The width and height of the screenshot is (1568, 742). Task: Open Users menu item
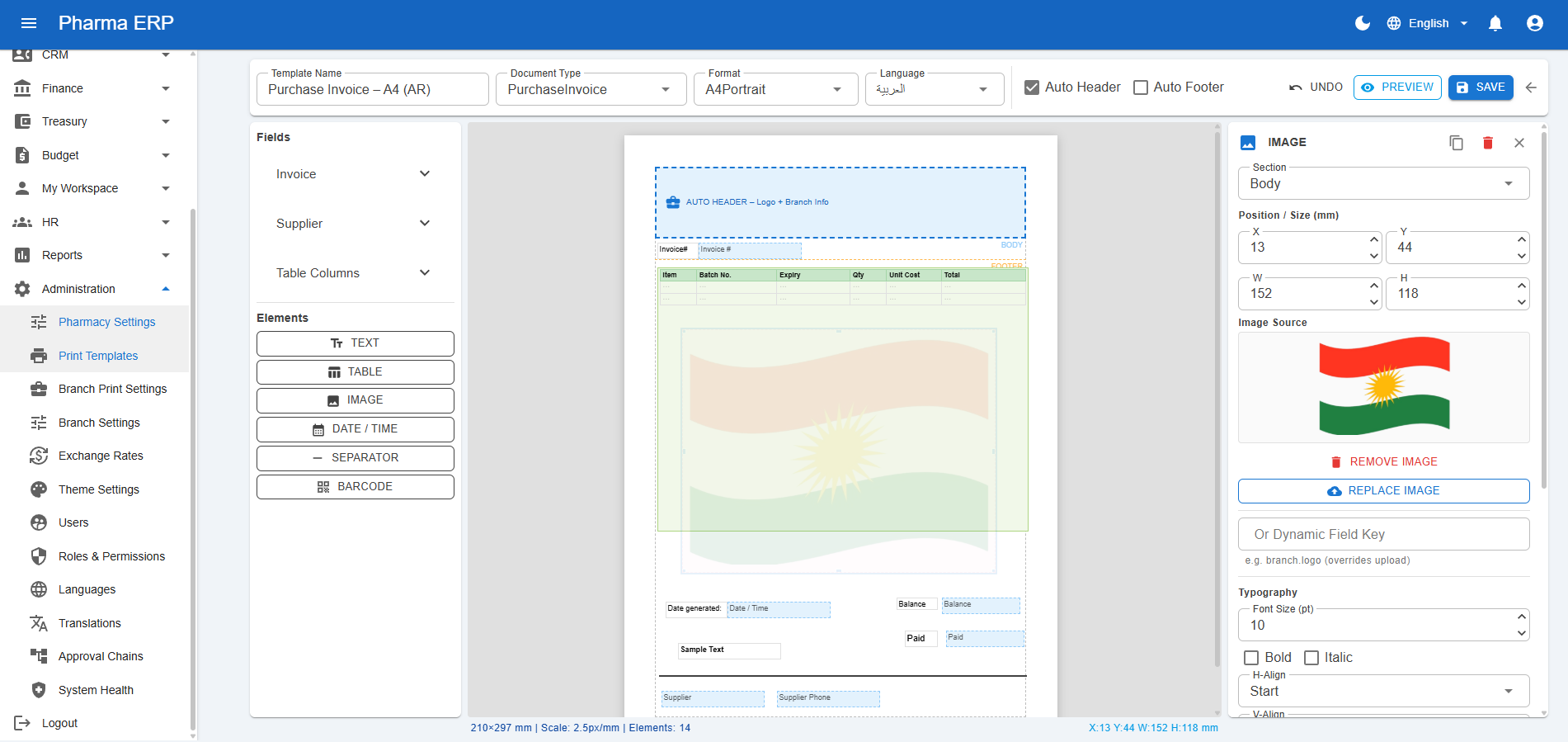pos(94,522)
